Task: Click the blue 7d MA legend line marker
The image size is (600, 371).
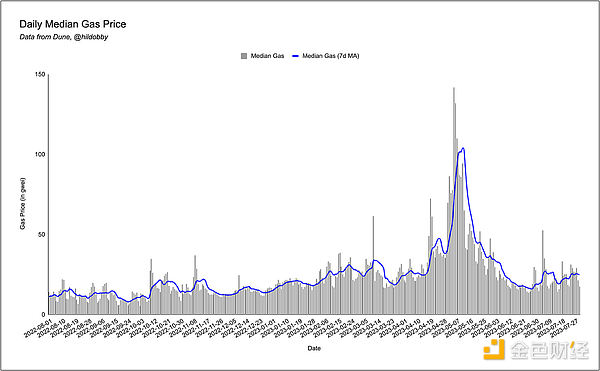Action: coord(295,56)
